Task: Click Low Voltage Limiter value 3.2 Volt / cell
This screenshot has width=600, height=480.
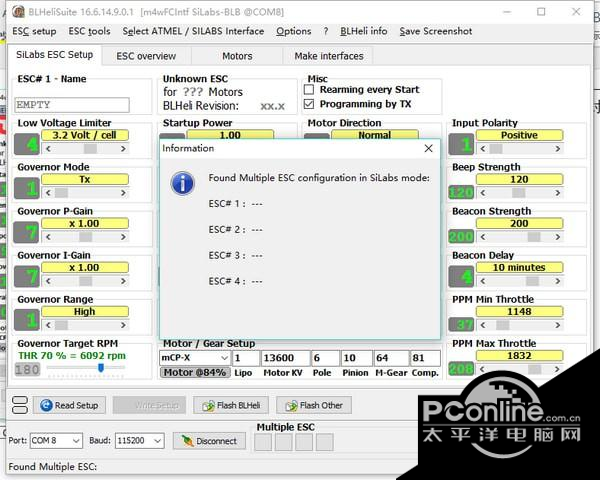Action: tap(85, 135)
